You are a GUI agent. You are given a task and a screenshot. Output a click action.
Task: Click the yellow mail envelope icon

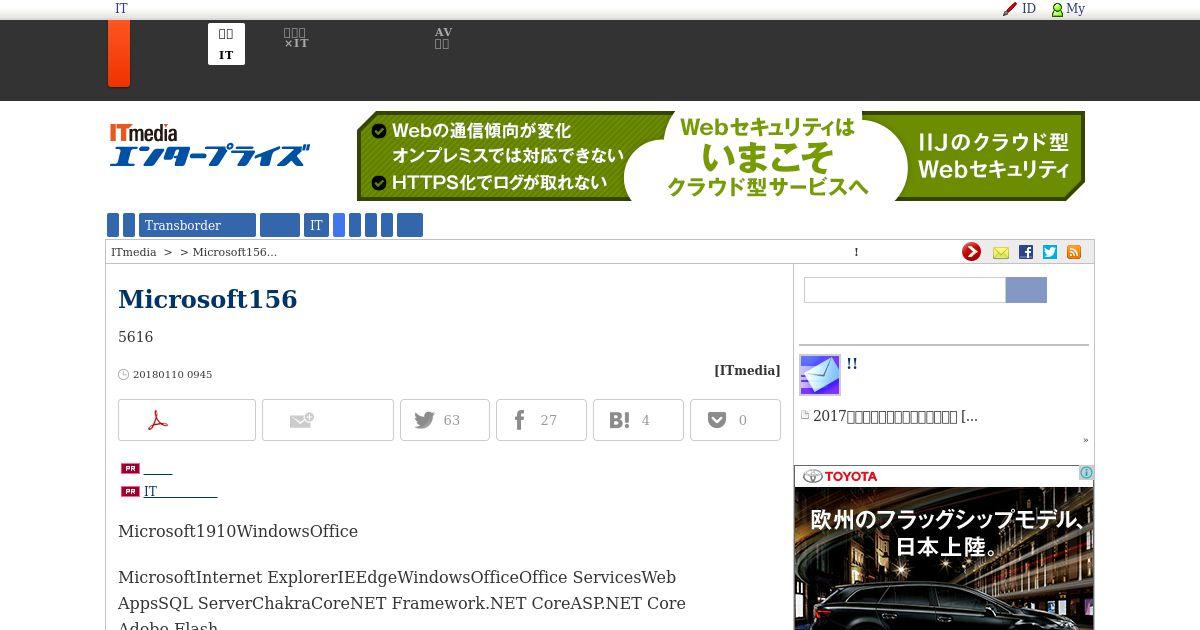click(1001, 253)
